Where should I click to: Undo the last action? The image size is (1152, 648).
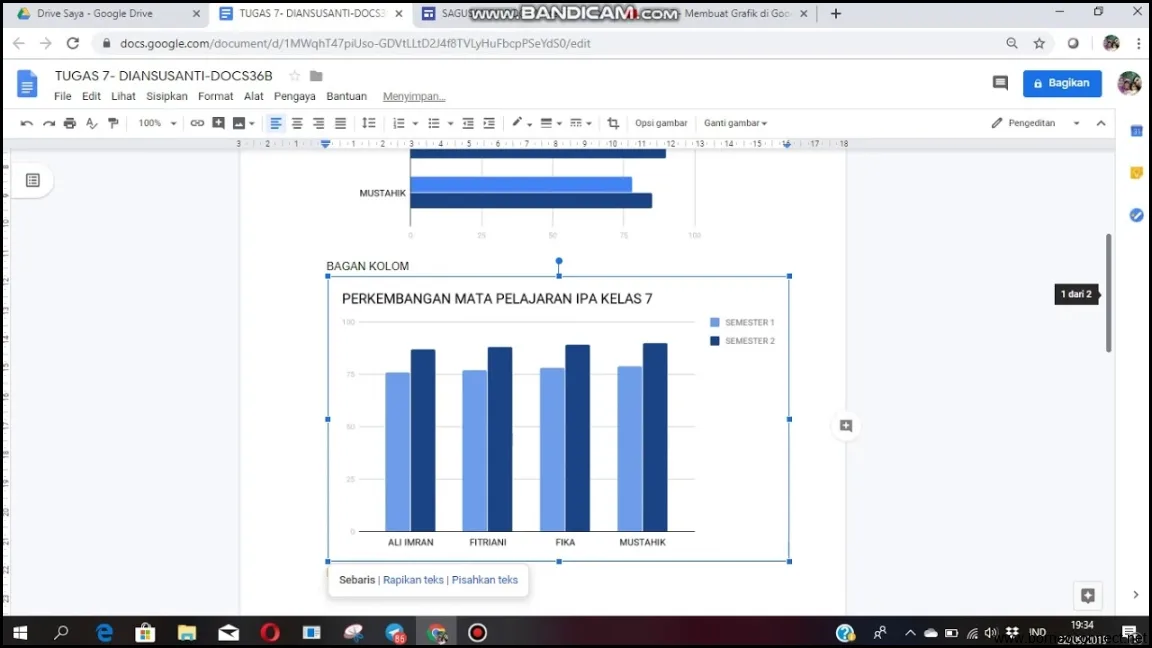click(x=26, y=122)
